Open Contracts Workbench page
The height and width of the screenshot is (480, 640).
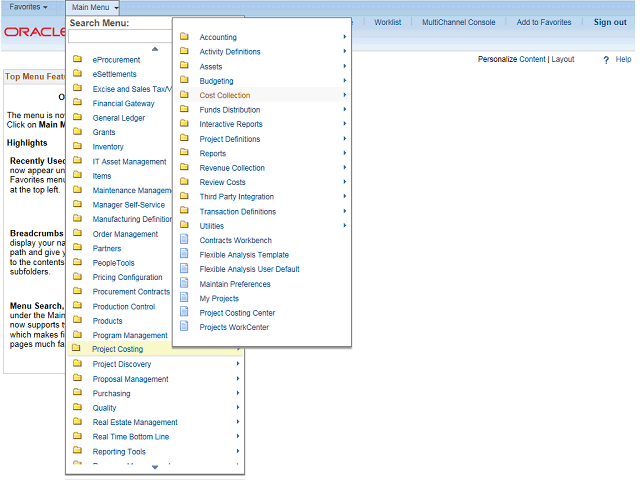(236, 240)
